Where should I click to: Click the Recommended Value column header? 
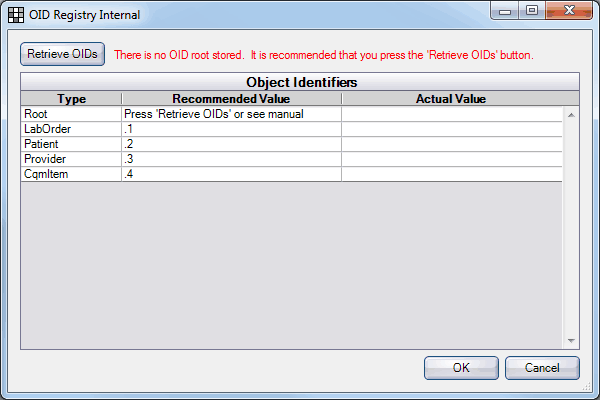coord(231,99)
